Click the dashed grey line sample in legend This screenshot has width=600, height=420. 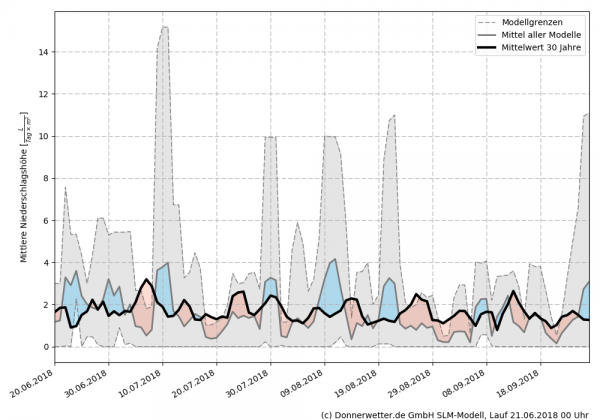pos(489,22)
